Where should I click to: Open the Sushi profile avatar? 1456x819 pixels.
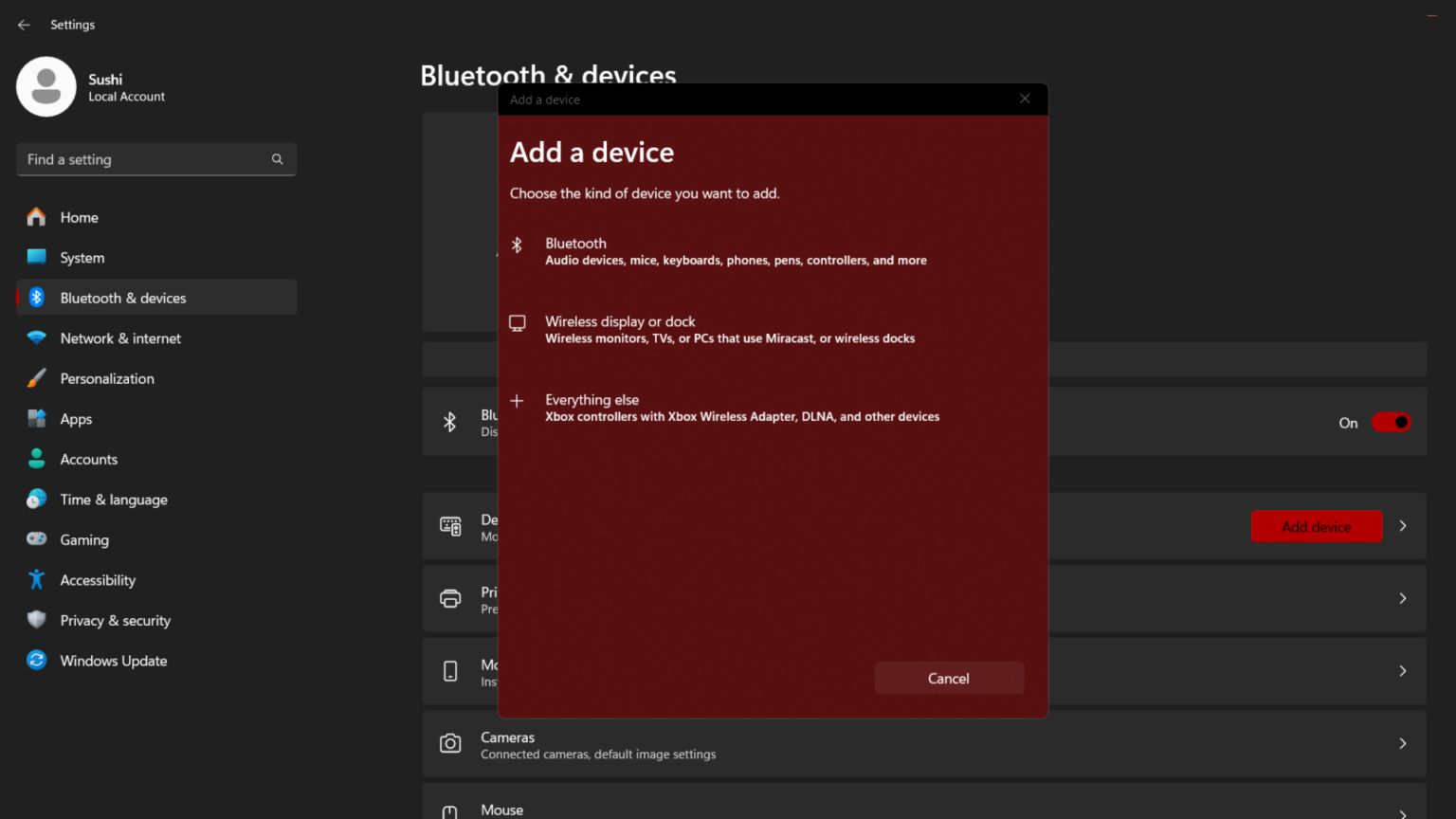point(46,86)
